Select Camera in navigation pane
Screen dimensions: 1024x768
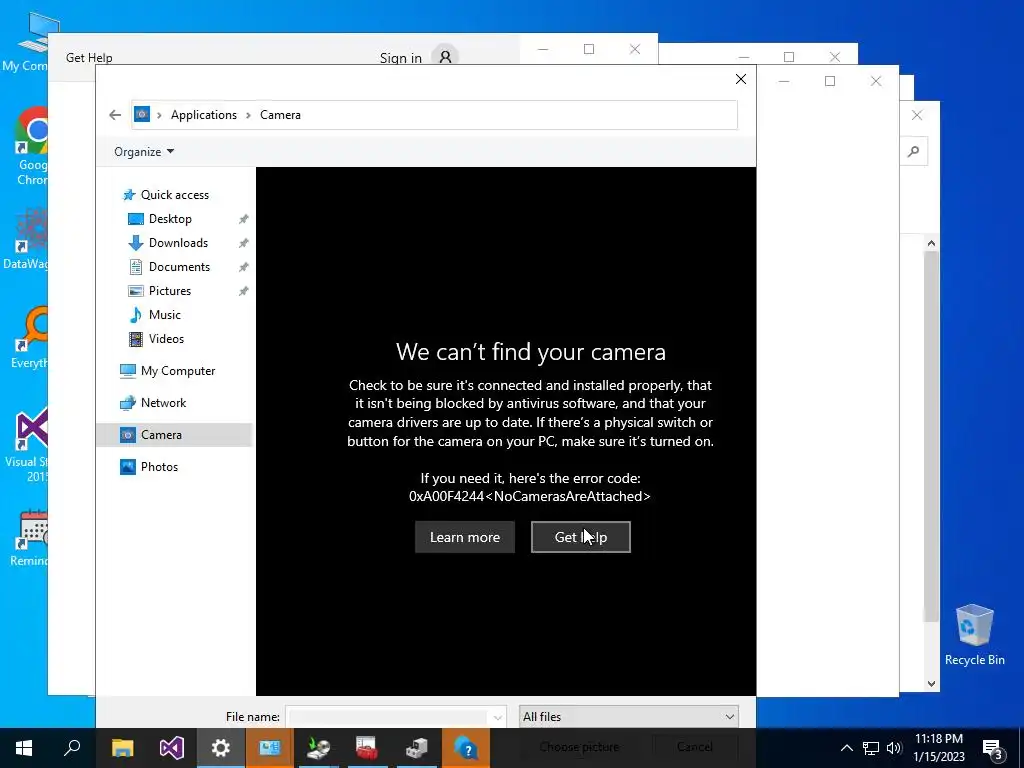point(174,435)
